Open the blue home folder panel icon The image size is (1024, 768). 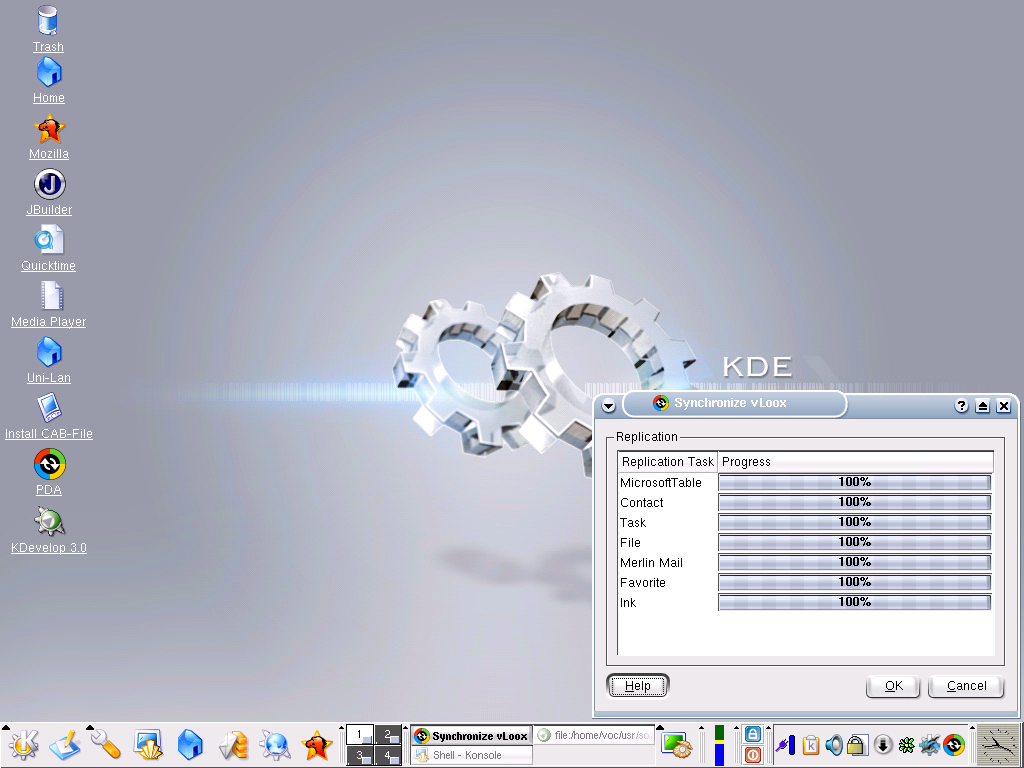190,744
